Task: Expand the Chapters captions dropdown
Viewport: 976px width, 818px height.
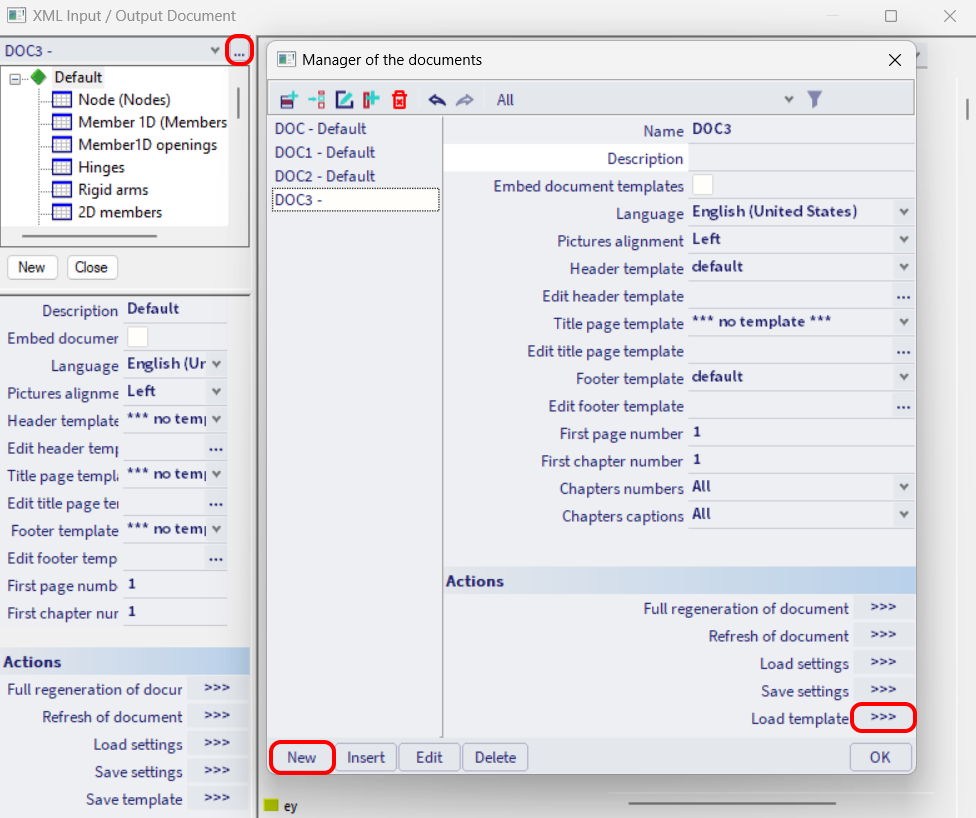Action: (903, 515)
